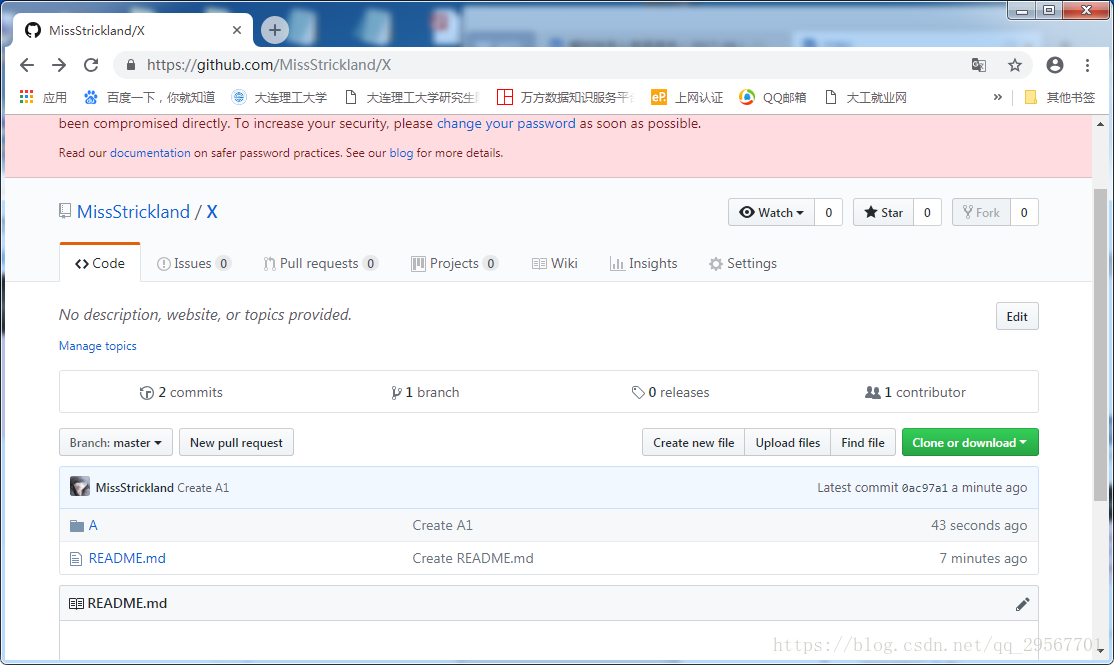Go to the MissStrickland profile link
Image resolution: width=1114 pixels, height=665 pixels.
coord(134,212)
